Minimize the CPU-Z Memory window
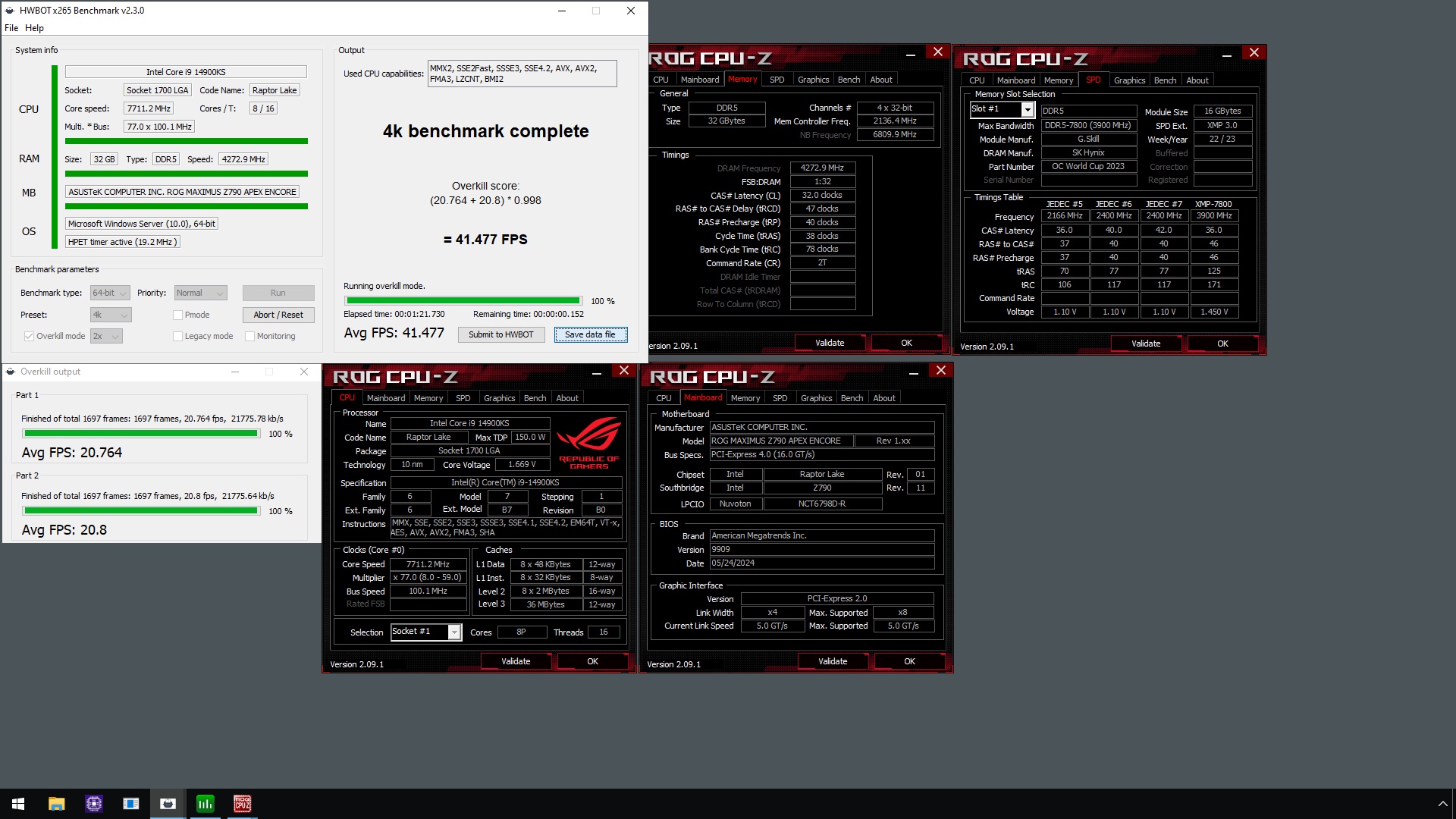Image resolution: width=1456 pixels, height=819 pixels. pyautogui.click(x=910, y=53)
